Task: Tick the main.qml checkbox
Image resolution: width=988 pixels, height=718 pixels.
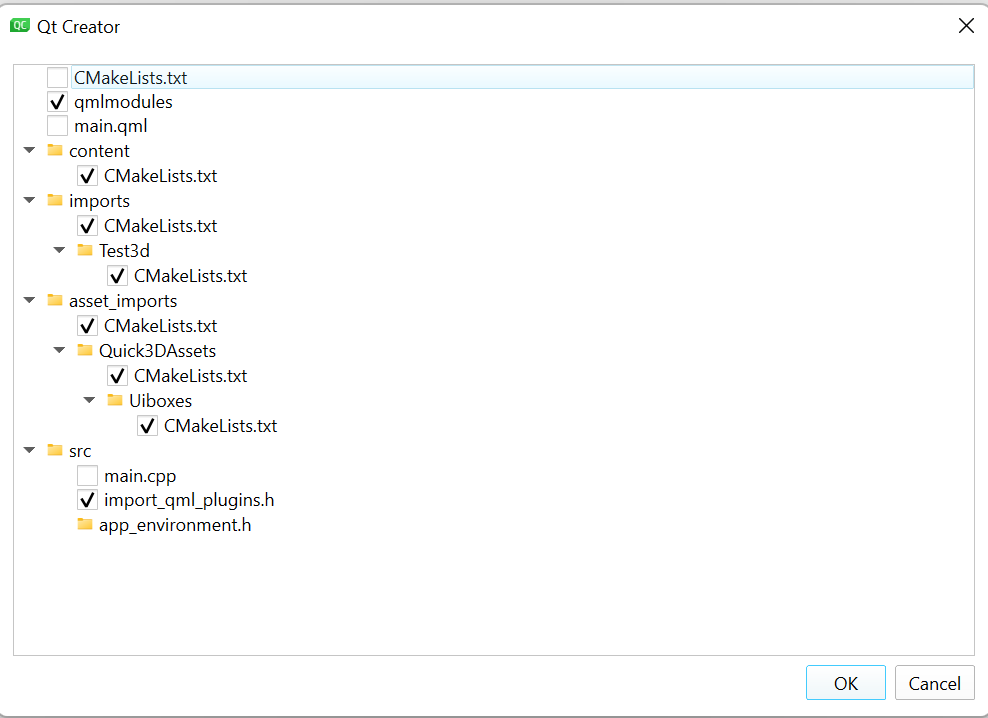Action: tap(57, 126)
